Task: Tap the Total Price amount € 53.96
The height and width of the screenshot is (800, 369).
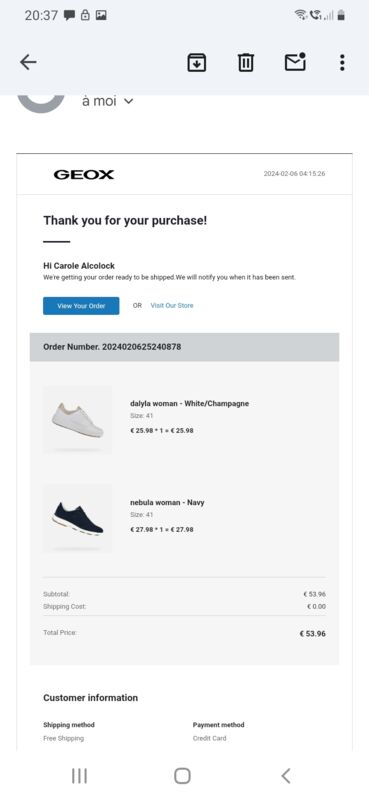Action: point(312,634)
